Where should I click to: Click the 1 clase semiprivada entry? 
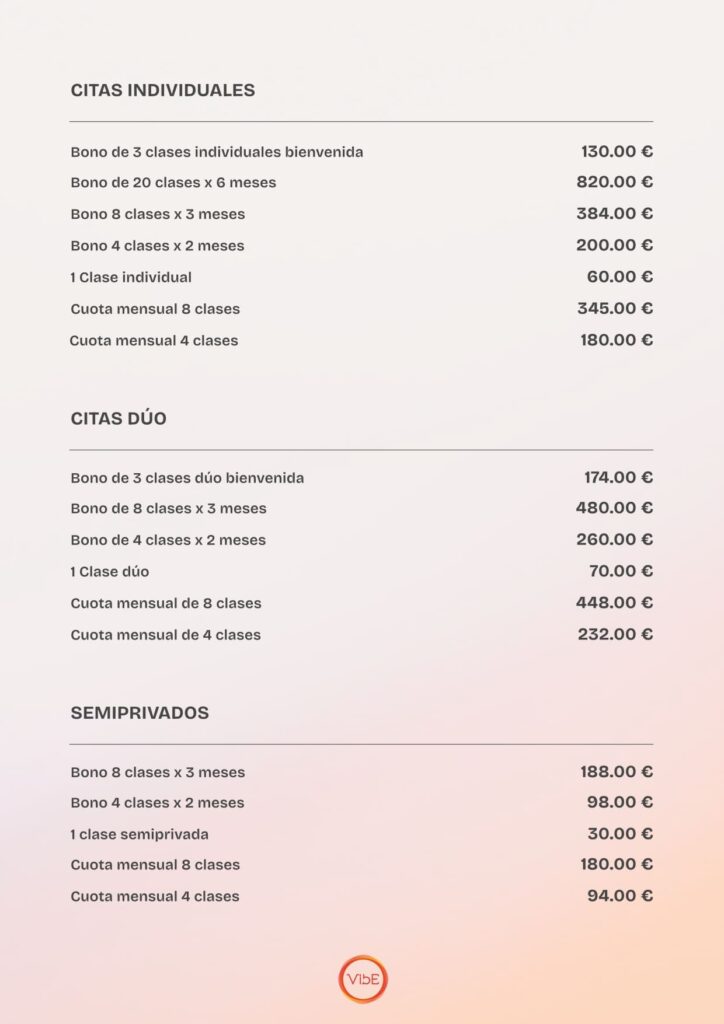click(140, 834)
